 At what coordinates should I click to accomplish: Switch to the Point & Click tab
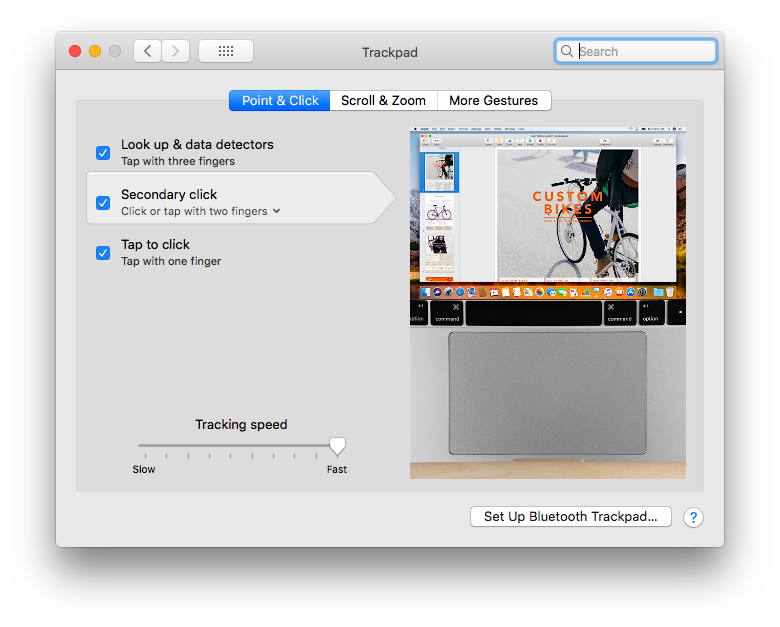coord(280,101)
